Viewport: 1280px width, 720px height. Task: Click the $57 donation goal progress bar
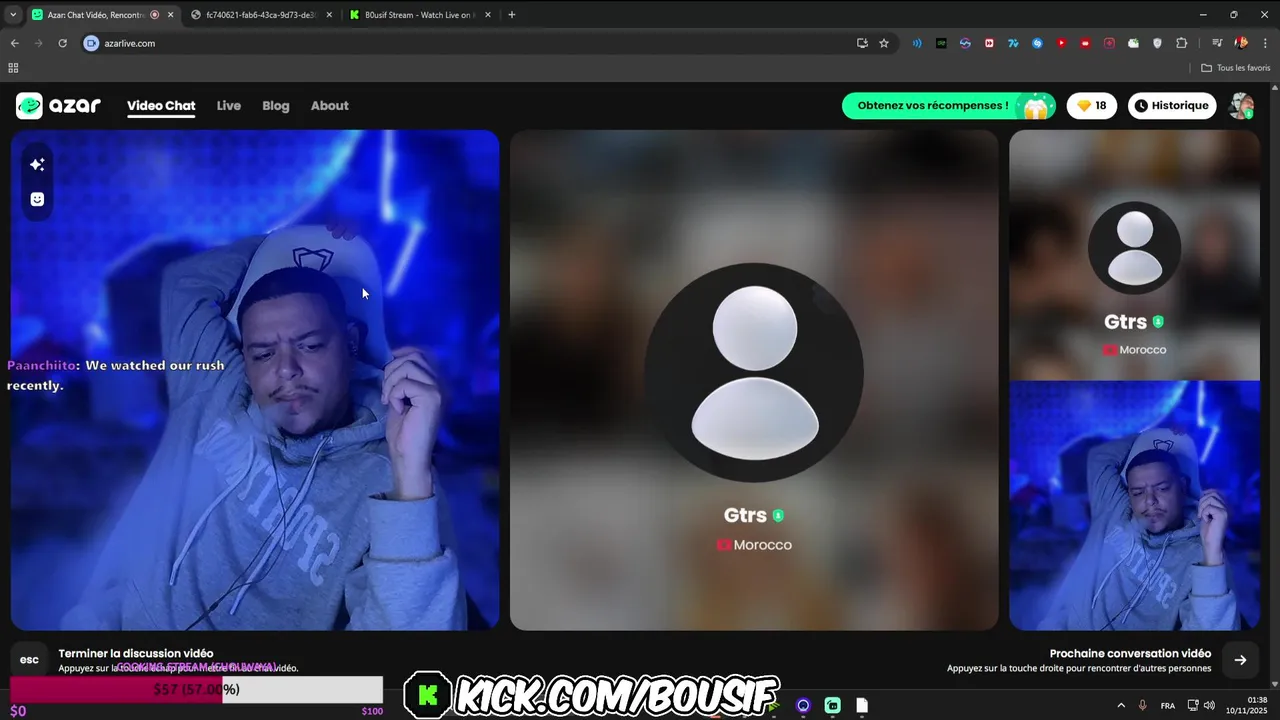(x=197, y=689)
